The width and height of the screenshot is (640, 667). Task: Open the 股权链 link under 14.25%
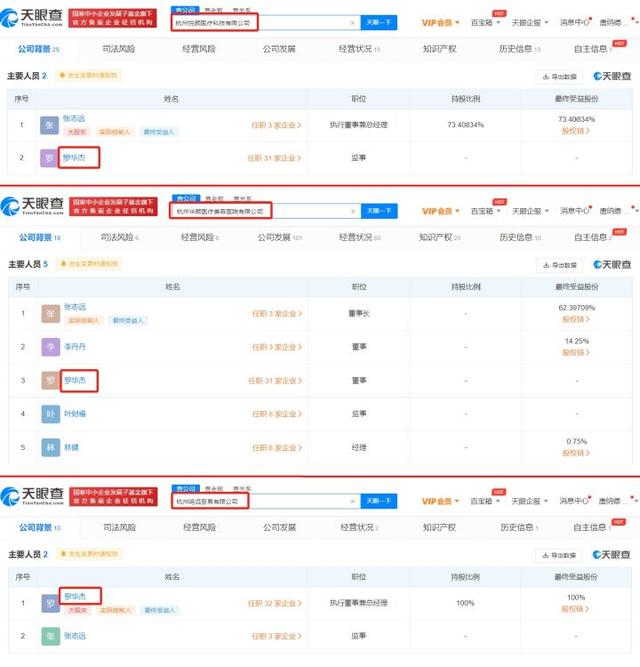point(576,352)
